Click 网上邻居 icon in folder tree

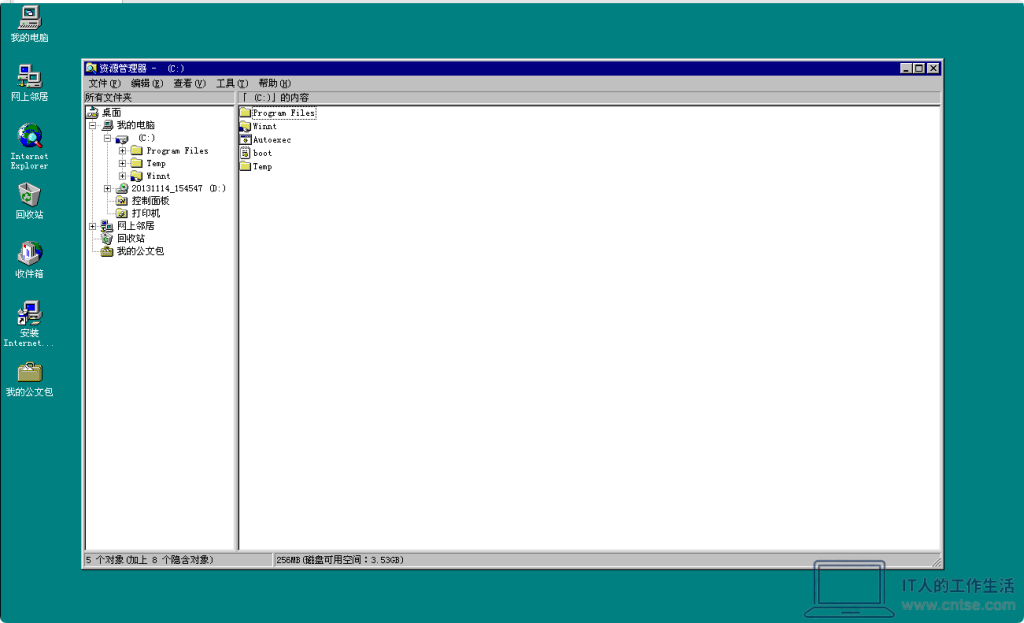(x=107, y=226)
